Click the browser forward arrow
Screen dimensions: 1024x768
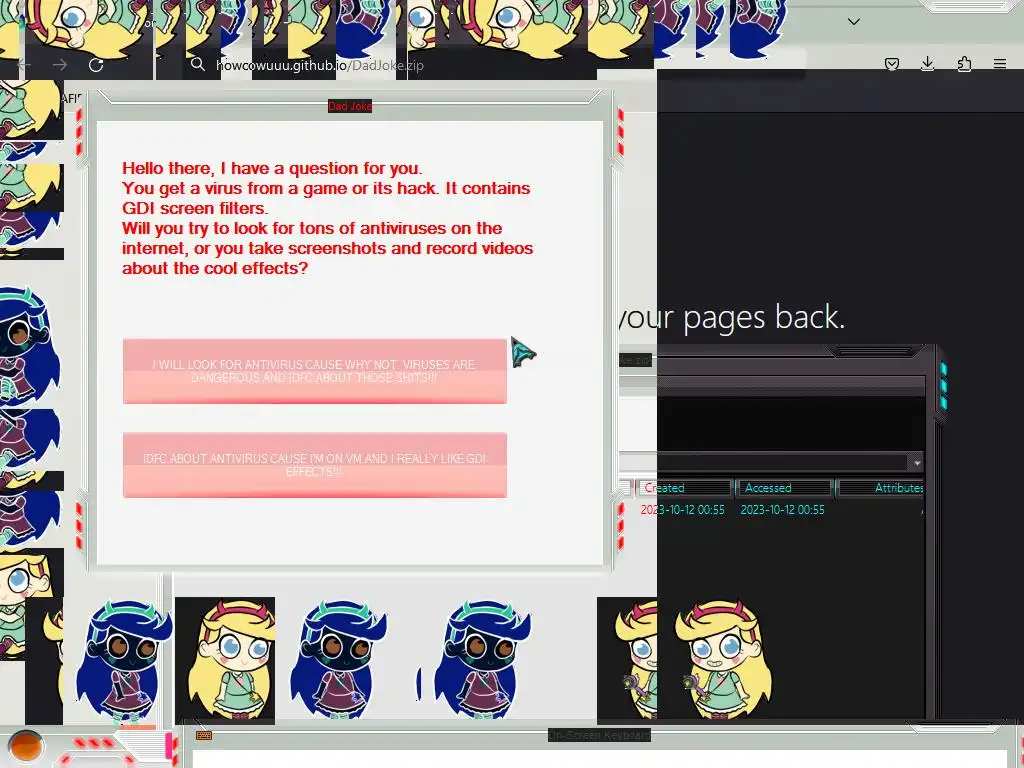(x=60, y=65)
